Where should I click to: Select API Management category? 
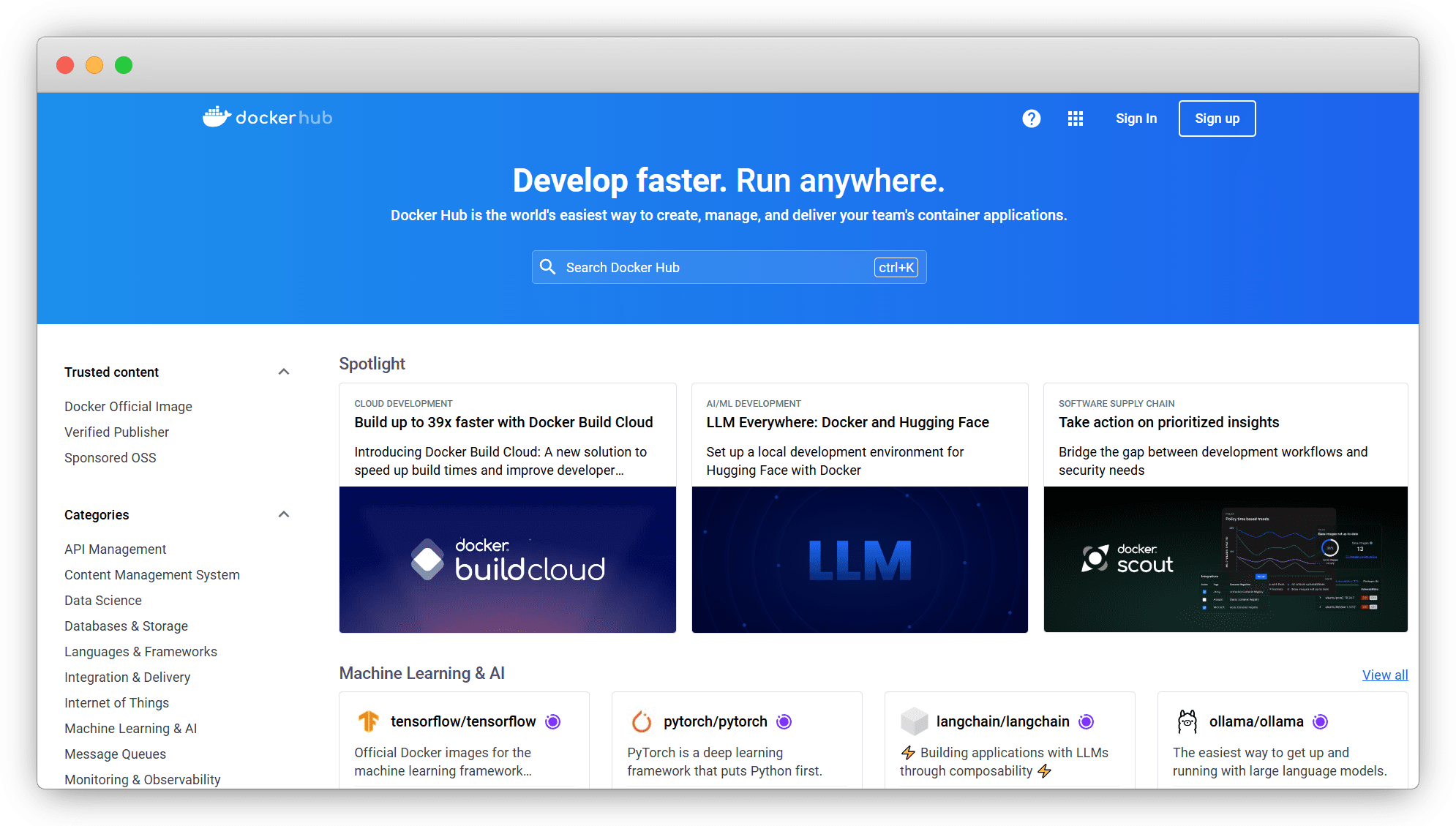click(115, 549)
